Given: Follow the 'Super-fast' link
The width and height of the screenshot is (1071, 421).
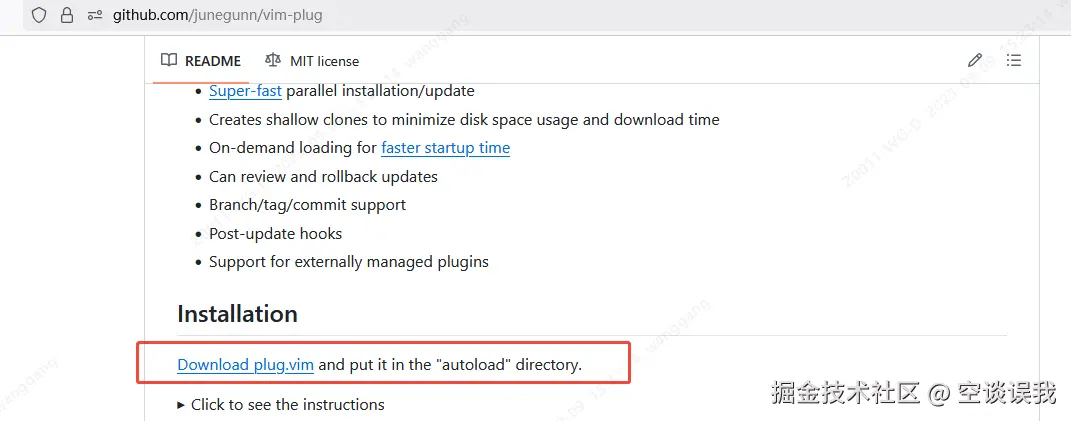Looking at the screenshot, I should pyautogui.click(x=245, y=91).
